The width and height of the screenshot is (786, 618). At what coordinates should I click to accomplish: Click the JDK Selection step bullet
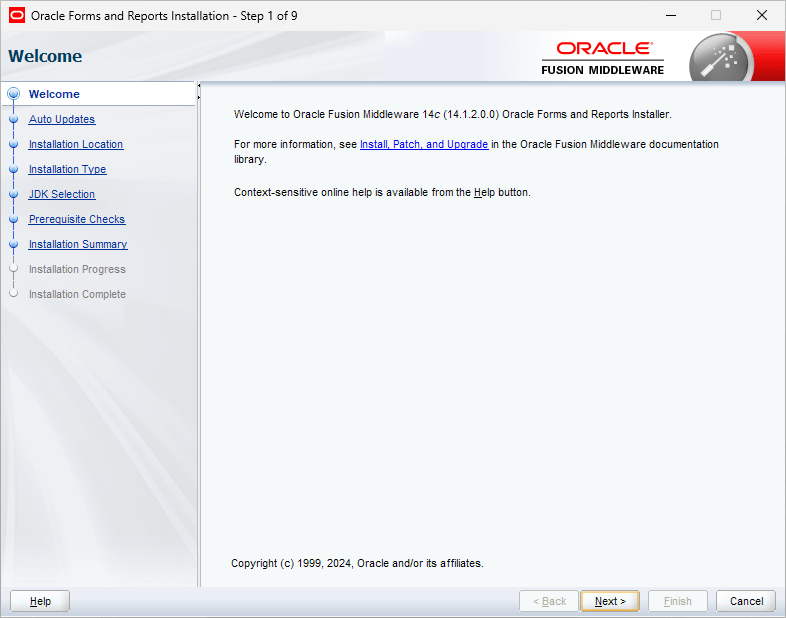pyautogui.click(x=14, y=194)
